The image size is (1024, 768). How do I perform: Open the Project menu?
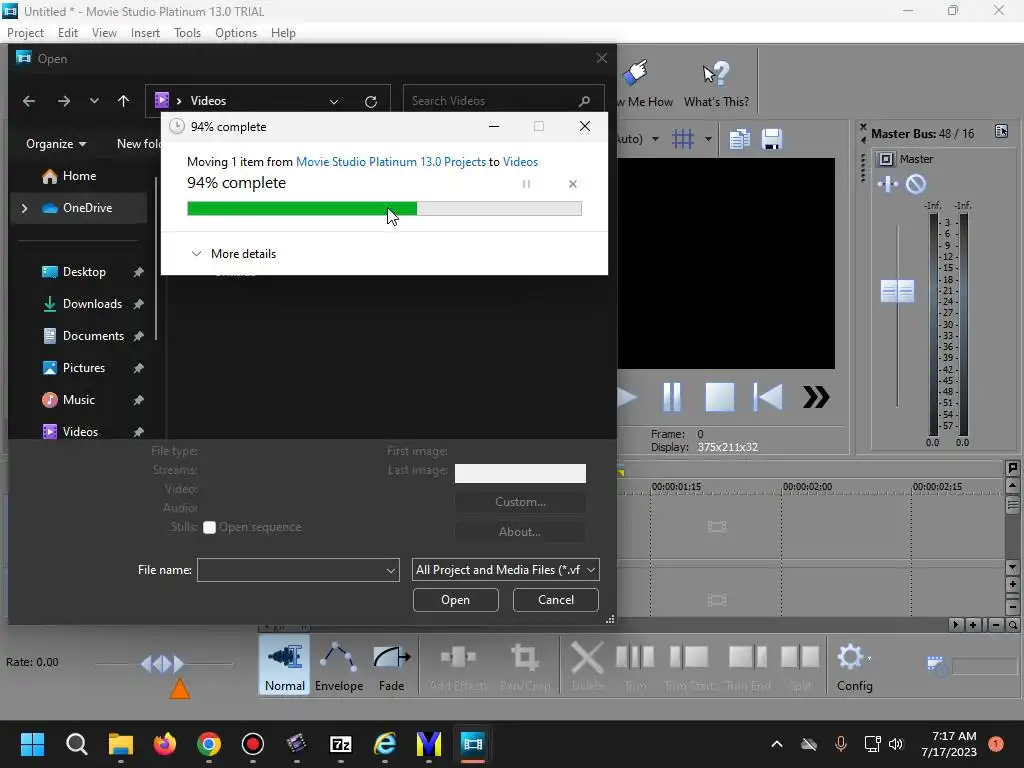point(25,33)
